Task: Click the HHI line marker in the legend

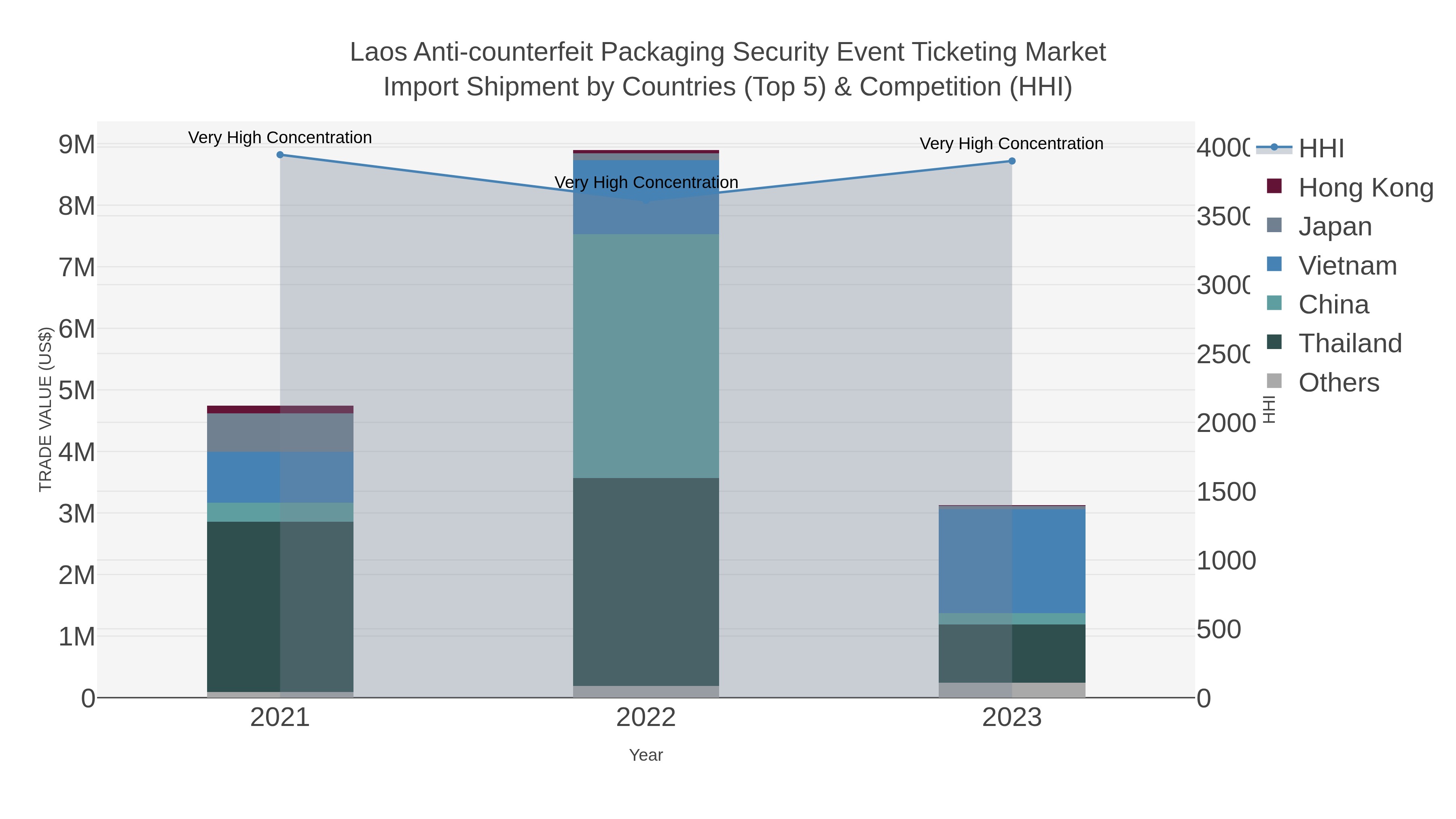Action: tap(1274, 148)
